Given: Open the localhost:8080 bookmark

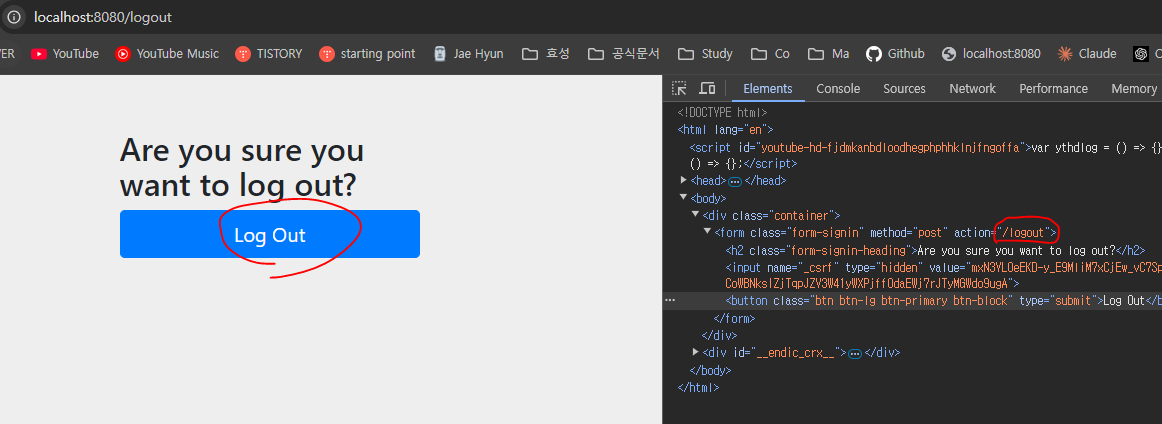Looking at the screenshot, I should 991,53.
